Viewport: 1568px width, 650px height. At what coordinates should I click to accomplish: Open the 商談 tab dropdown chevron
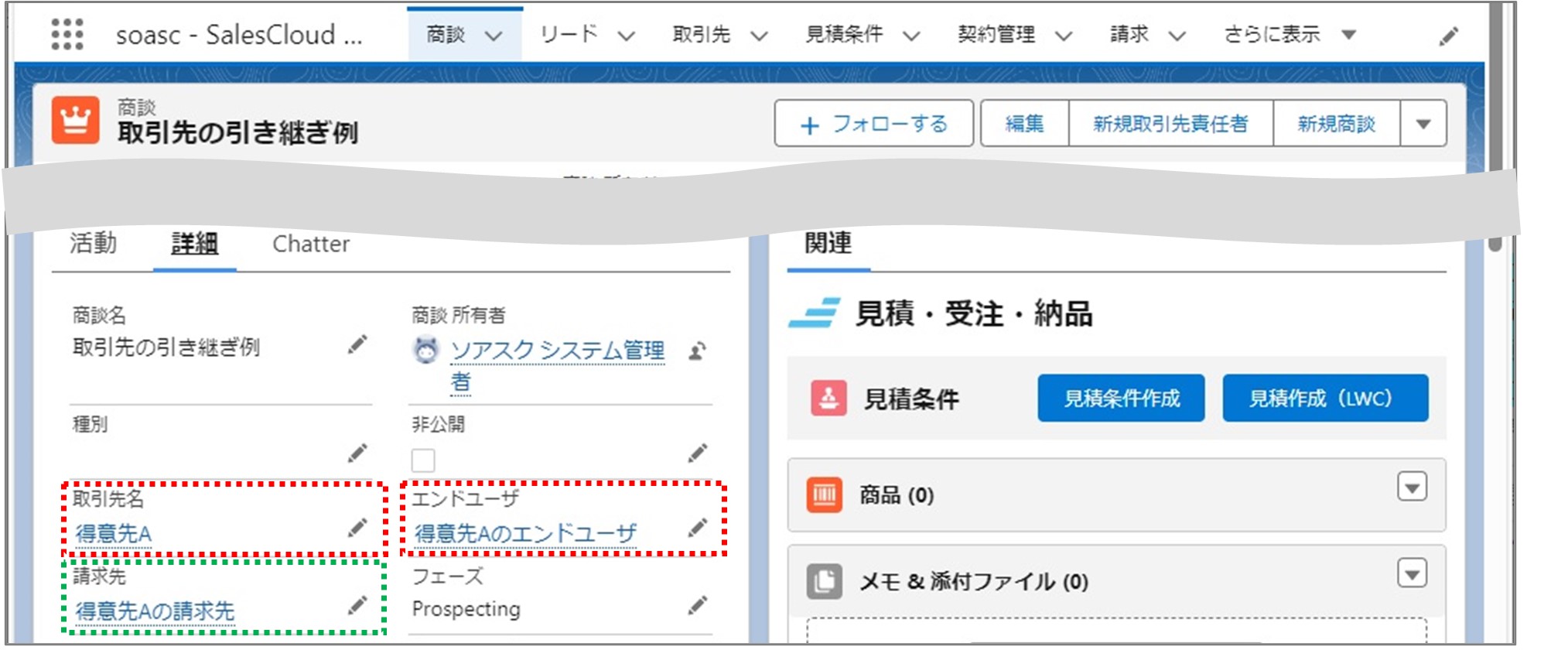494,36
